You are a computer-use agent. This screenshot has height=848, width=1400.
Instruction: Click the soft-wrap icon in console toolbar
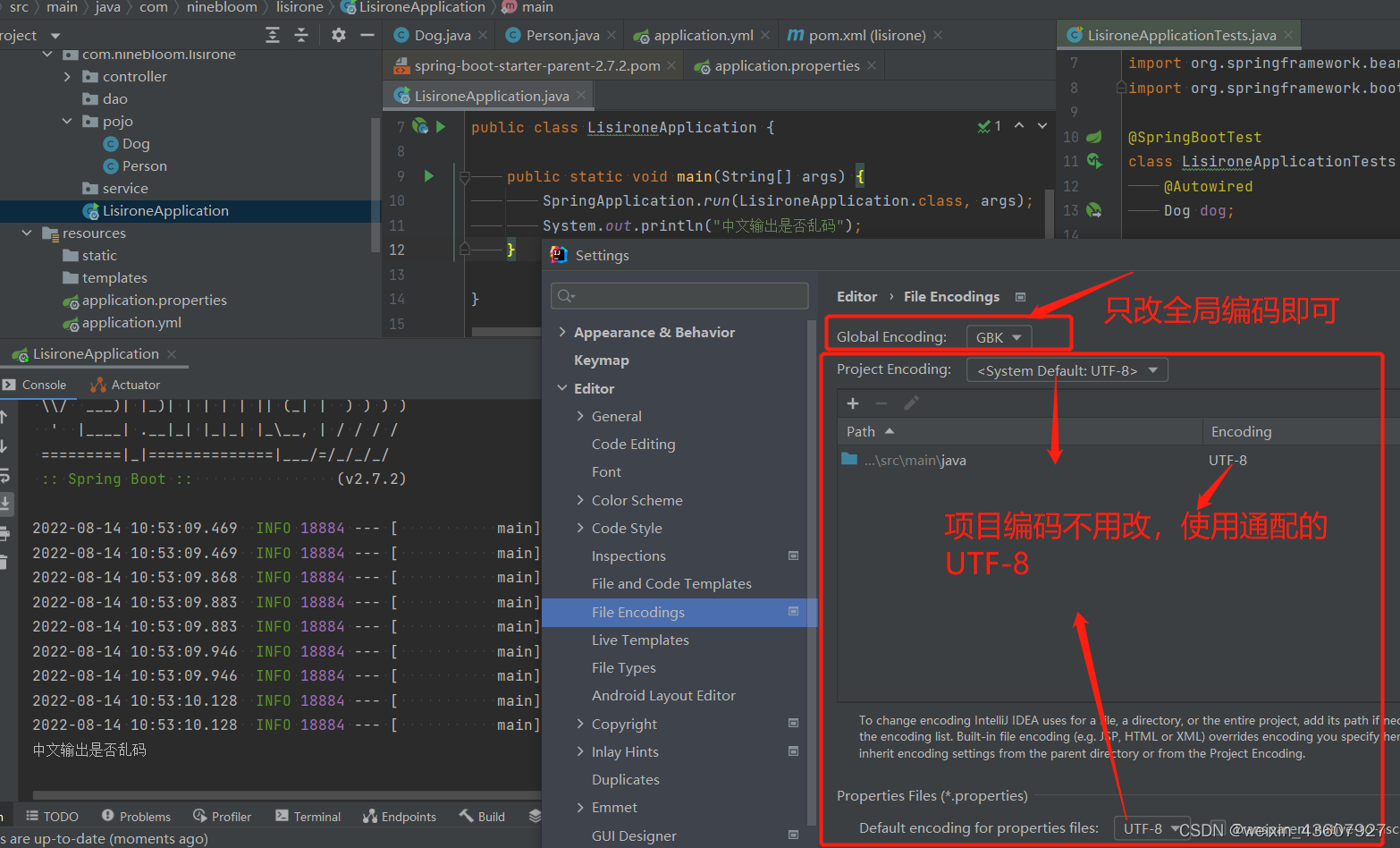point(5,474)
